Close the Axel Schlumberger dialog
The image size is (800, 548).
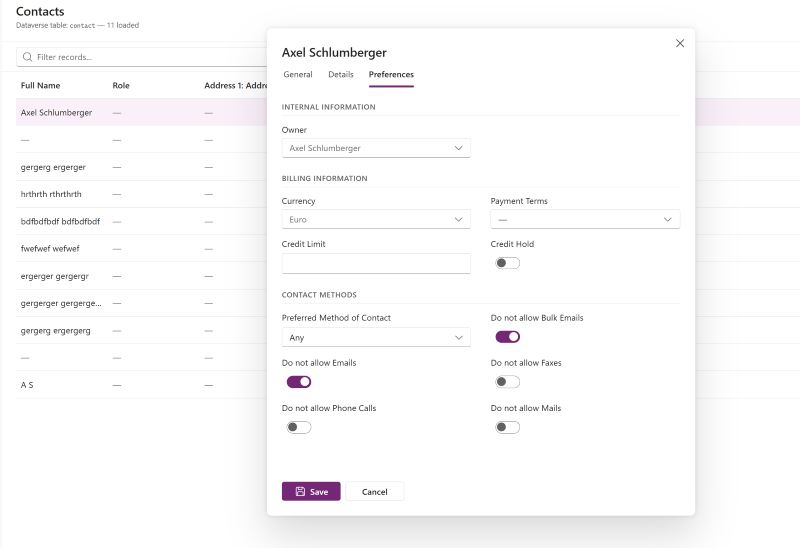pyautogui.click(x=680, y=43)
